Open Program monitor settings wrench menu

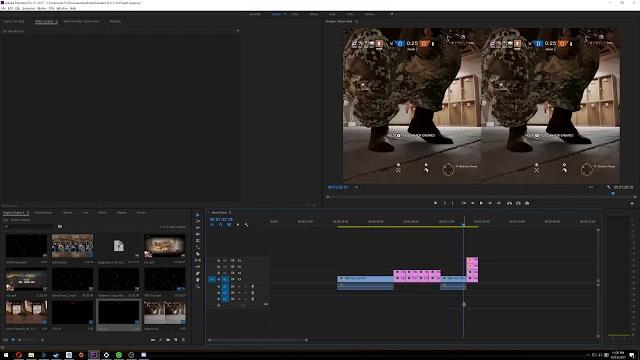coord(609,187)
